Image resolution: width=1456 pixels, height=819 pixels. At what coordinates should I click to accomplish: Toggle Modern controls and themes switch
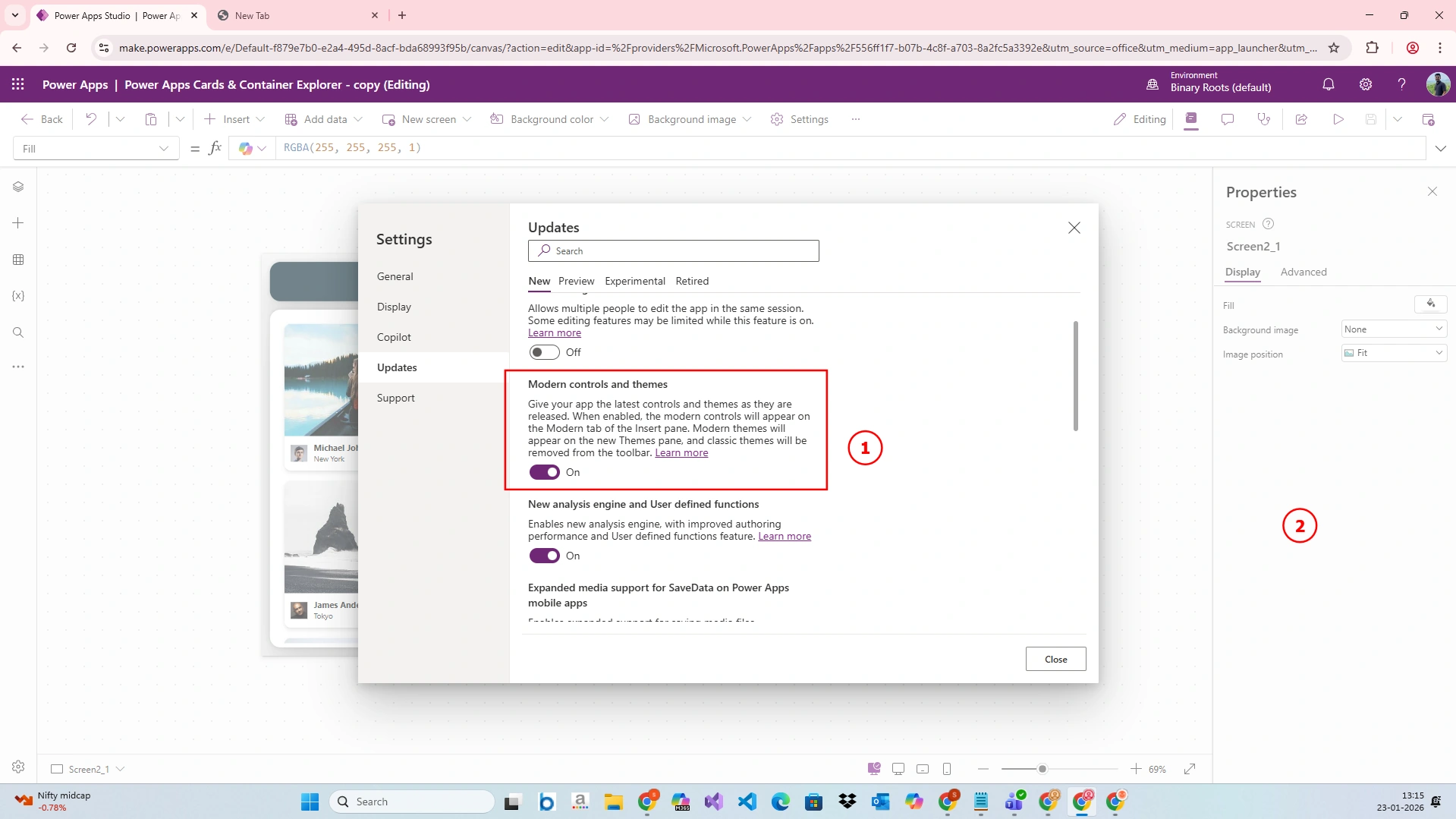click(x=544, y=472)
